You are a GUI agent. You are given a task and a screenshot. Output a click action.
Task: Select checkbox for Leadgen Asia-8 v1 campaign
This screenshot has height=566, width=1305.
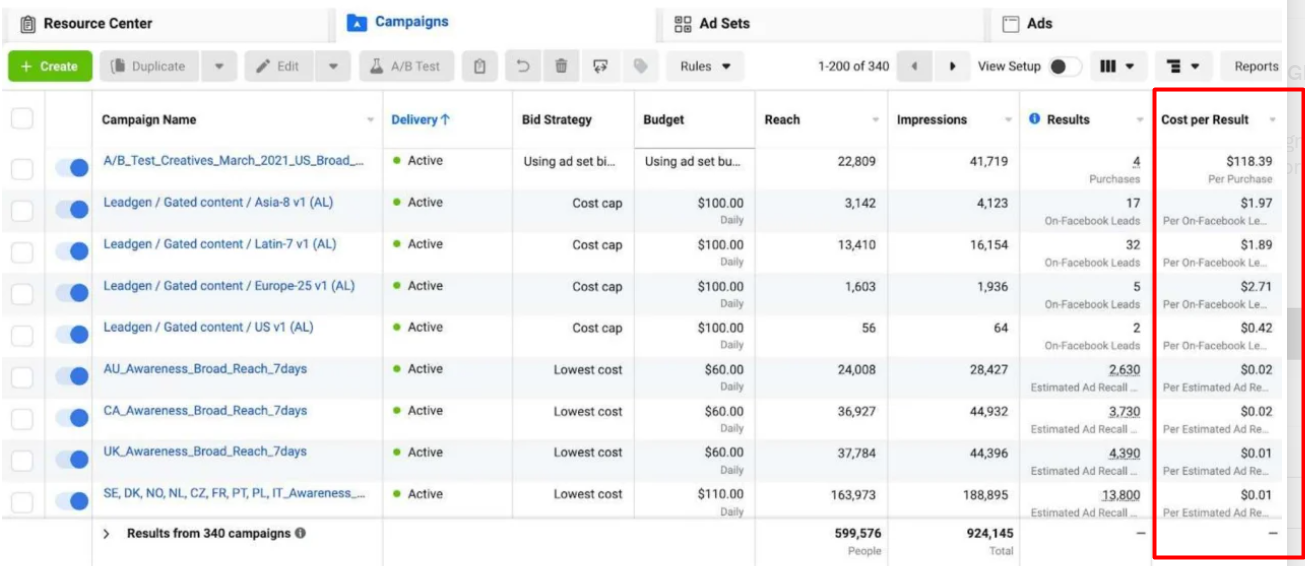(x=22, y=210)
